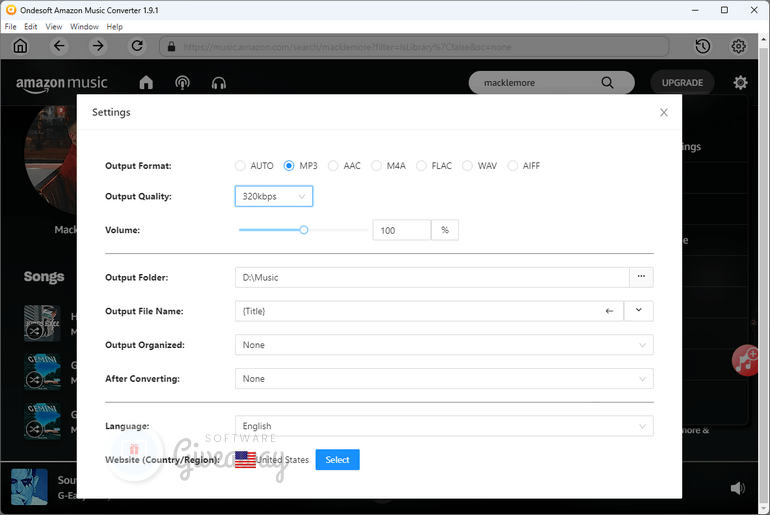Open the Window menu
The width and height of the screenshot is (770, 515).
[x=84, y=27]
